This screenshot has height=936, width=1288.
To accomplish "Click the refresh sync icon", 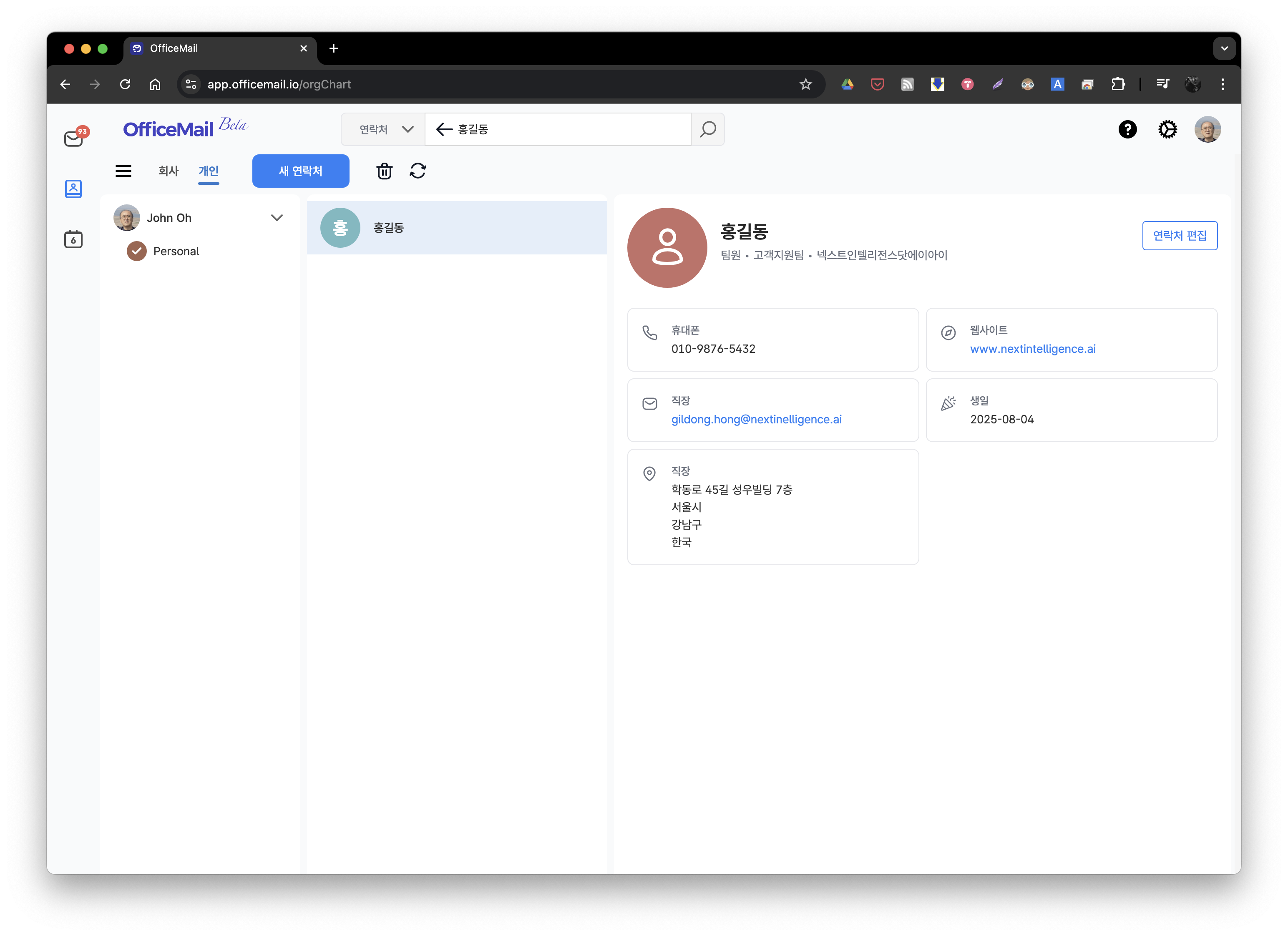I will [x=418, y=171].
